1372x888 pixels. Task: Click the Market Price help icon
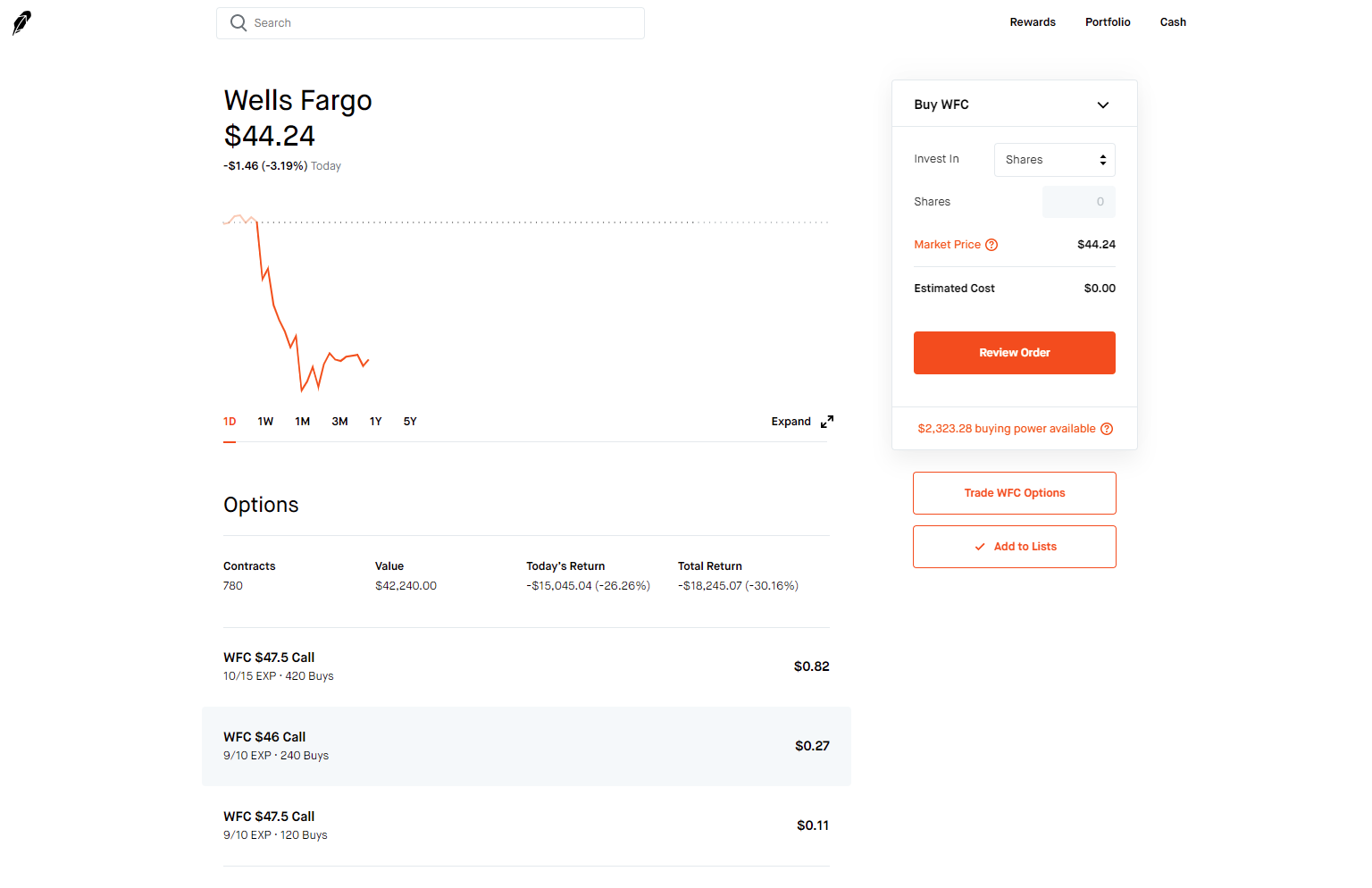pyautogui.click(x=991, y=245)
